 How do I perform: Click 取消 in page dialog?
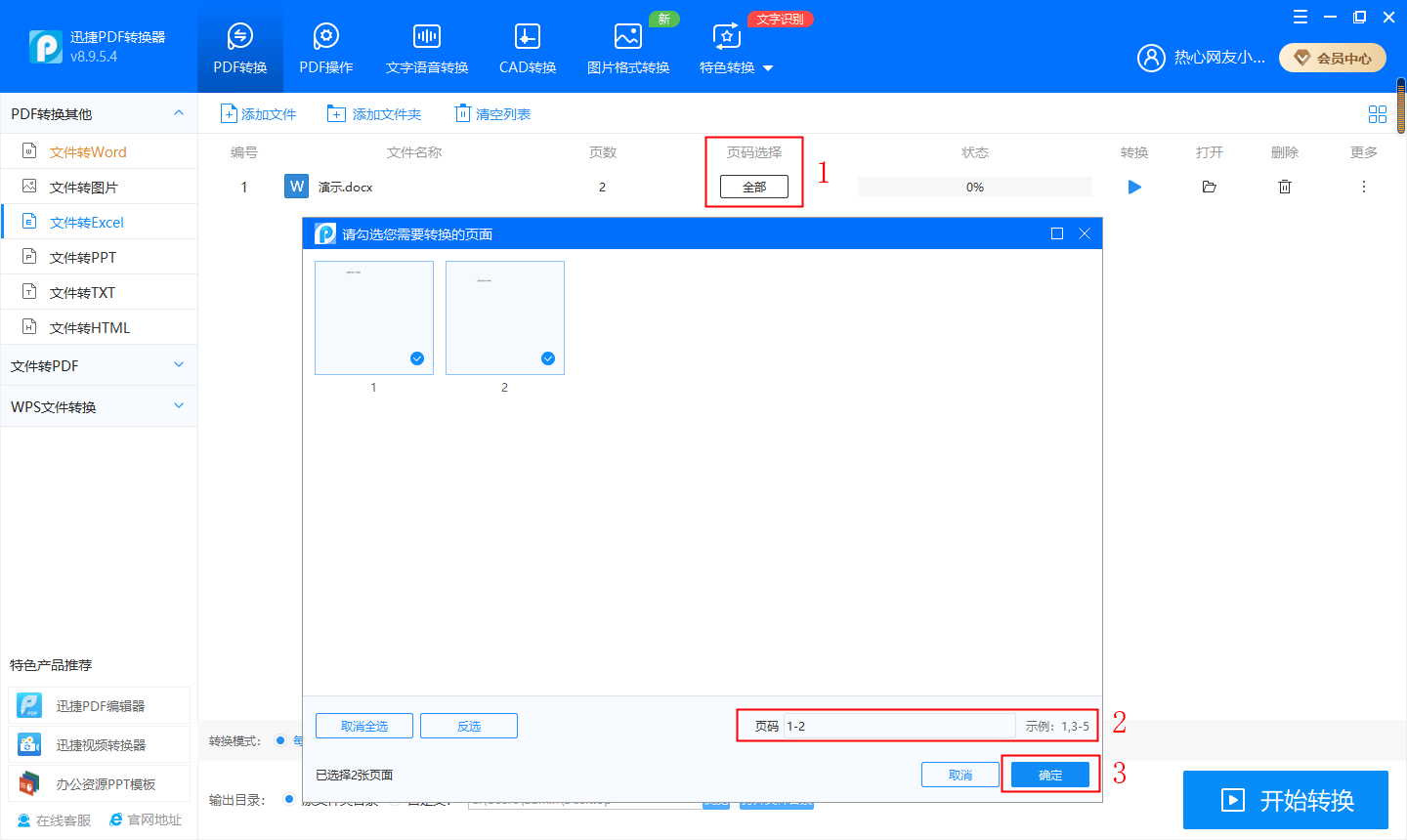coord(960,775)
